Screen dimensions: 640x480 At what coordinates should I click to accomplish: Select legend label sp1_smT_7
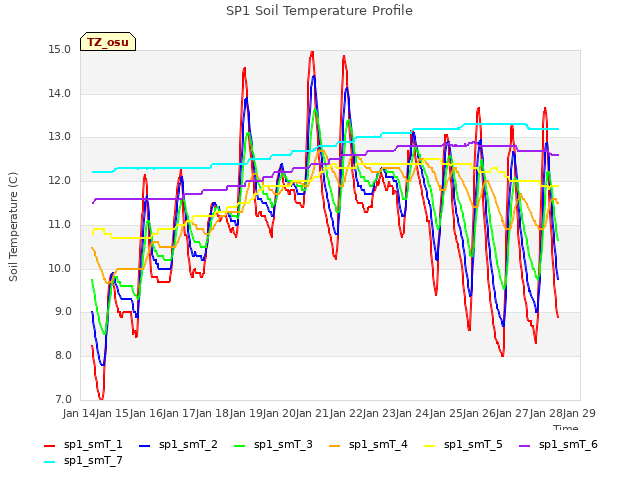click(93, 460)
